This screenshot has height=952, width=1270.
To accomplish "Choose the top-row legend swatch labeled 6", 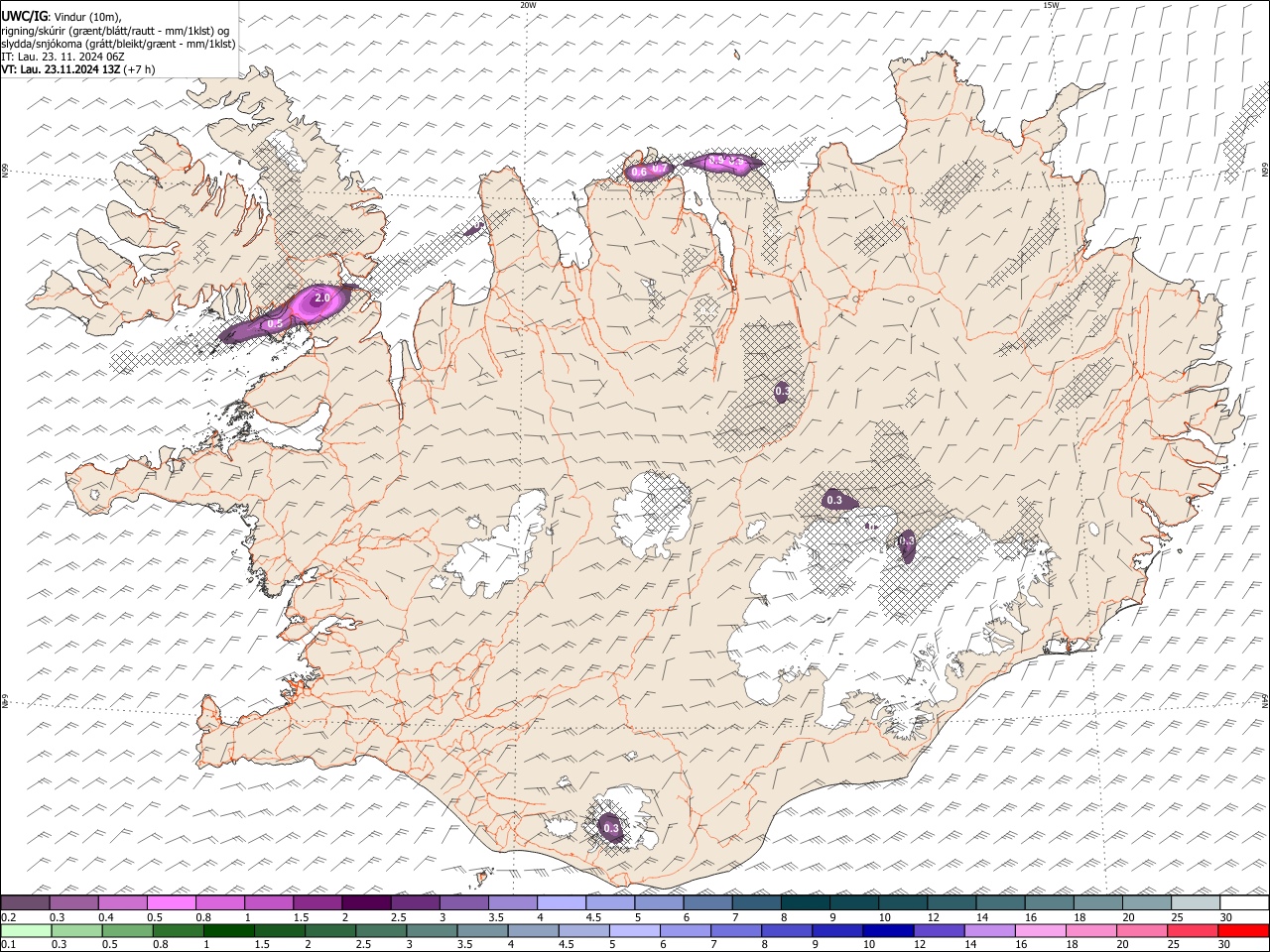I will pyautogui.click(x=707, y=903).
